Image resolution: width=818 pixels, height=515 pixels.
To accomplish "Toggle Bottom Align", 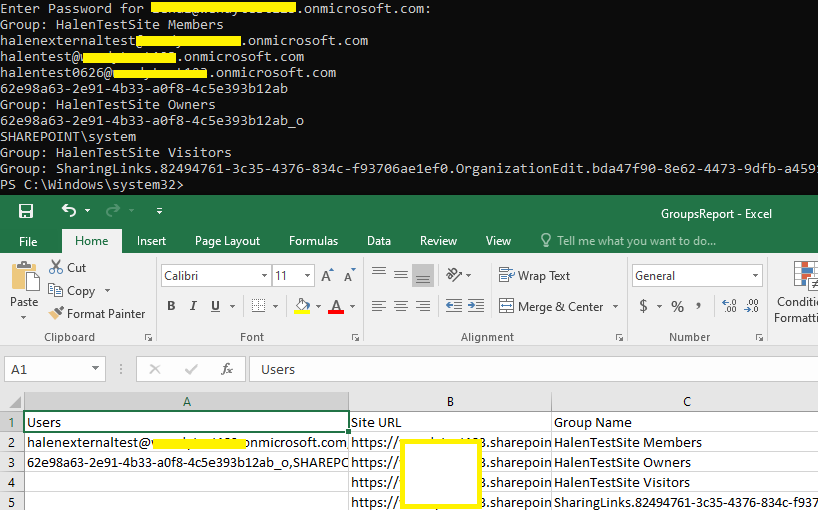I will [423, 275].
